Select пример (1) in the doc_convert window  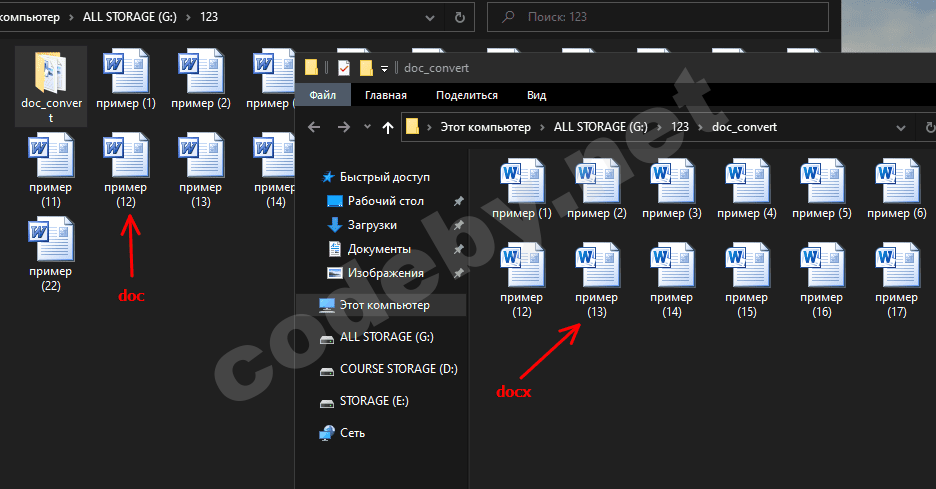tap(522, 189)
